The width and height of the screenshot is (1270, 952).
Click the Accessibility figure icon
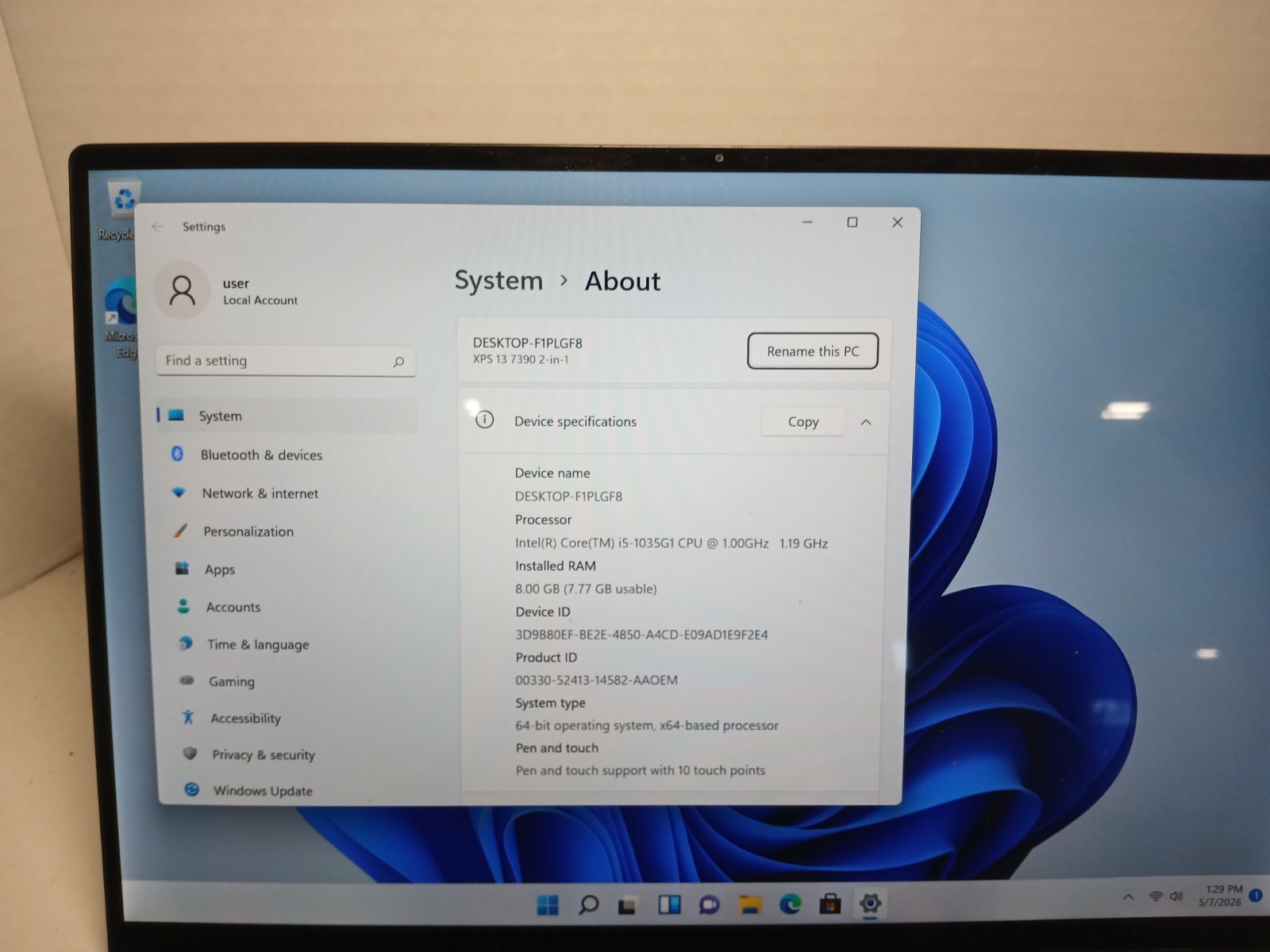188,717
